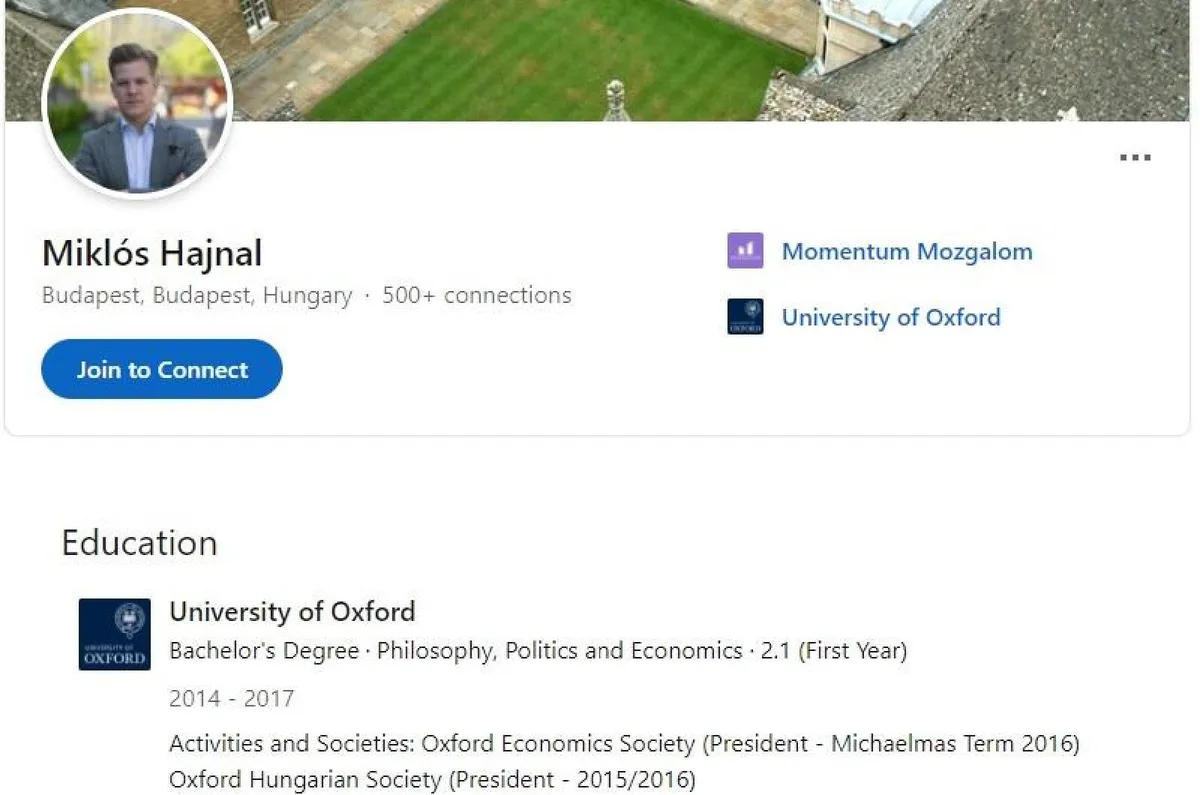Click the Budapest, Budapest, Hungary location text
Viewport: 1200px width, 795px height.
coord(197,296)
